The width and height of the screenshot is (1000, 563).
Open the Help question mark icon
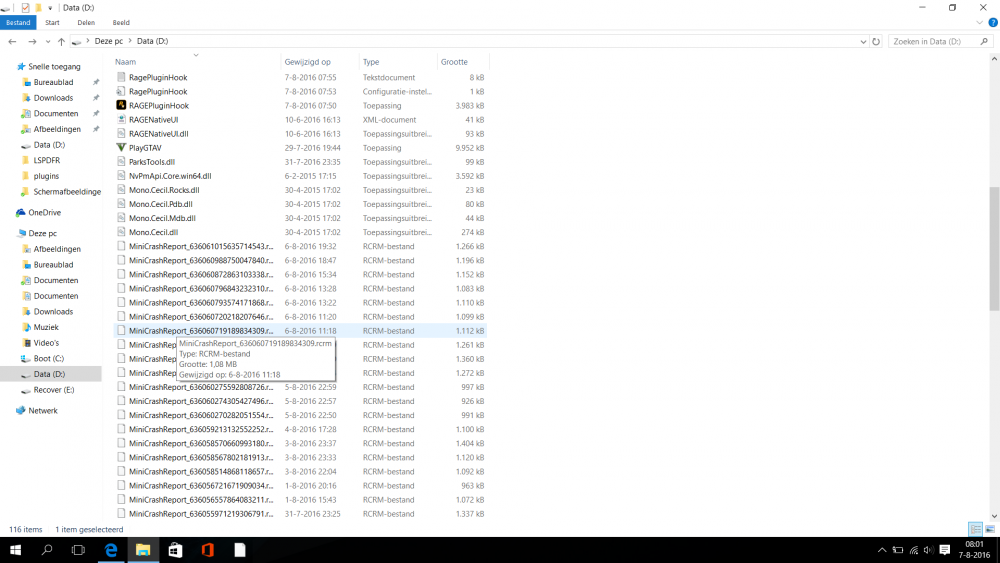point(993,22)
